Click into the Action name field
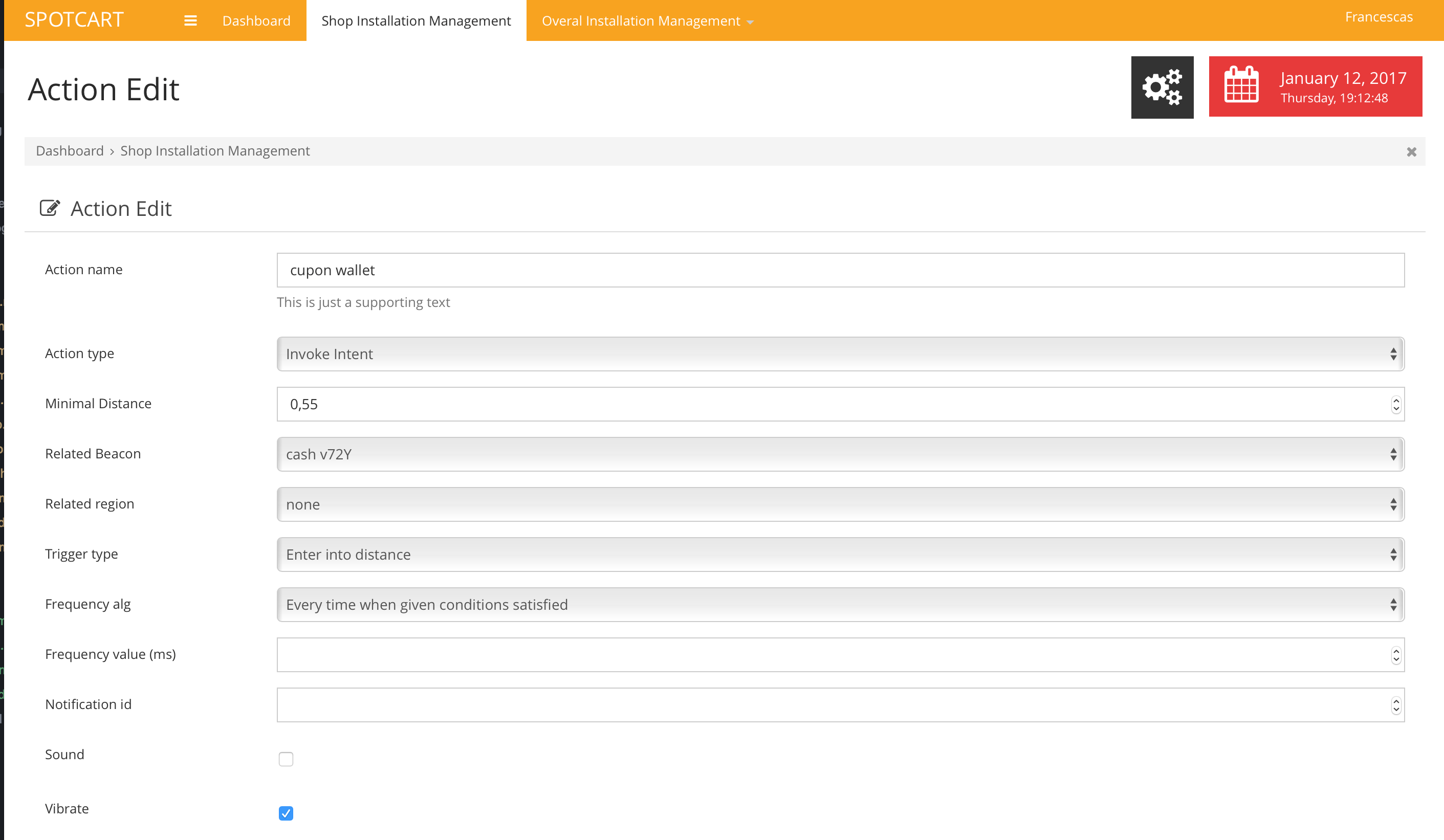 point(841,270)
